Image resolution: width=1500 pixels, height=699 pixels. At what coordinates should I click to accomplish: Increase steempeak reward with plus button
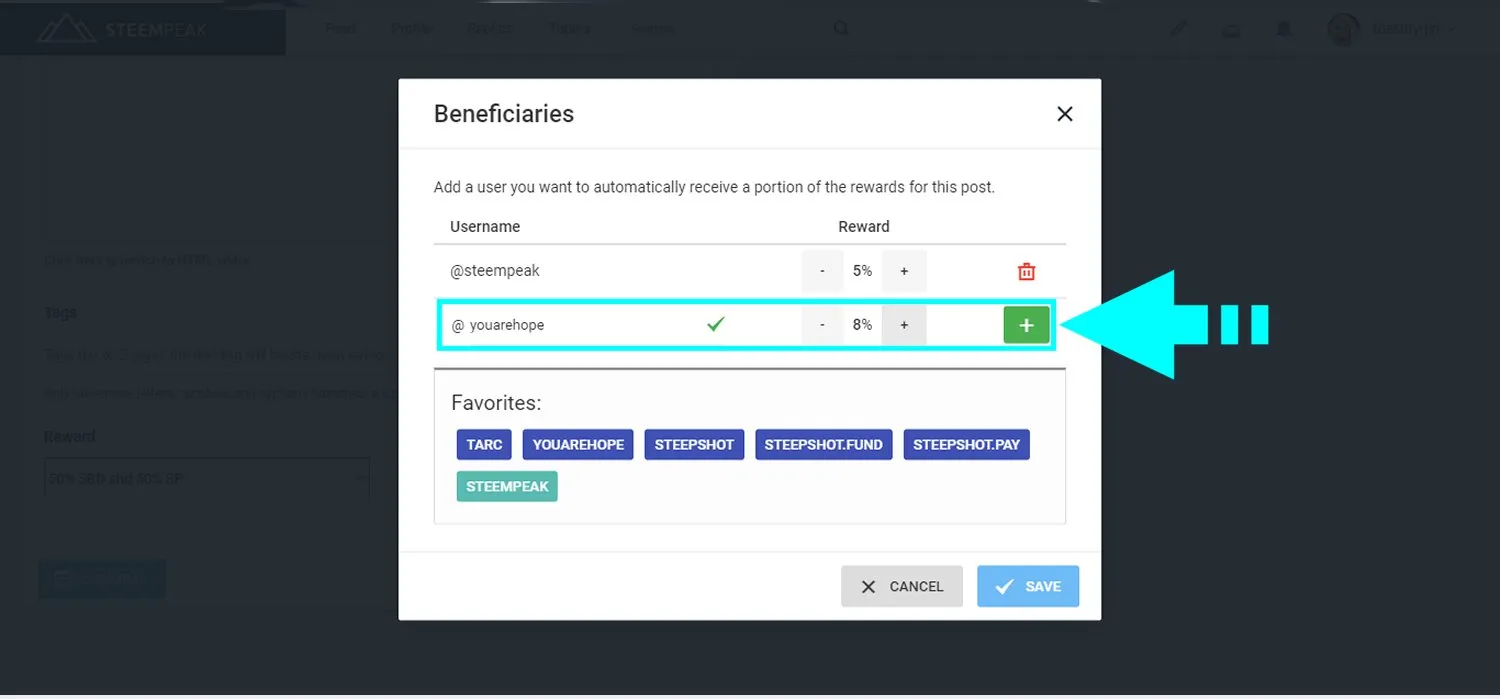click(904, 271)
